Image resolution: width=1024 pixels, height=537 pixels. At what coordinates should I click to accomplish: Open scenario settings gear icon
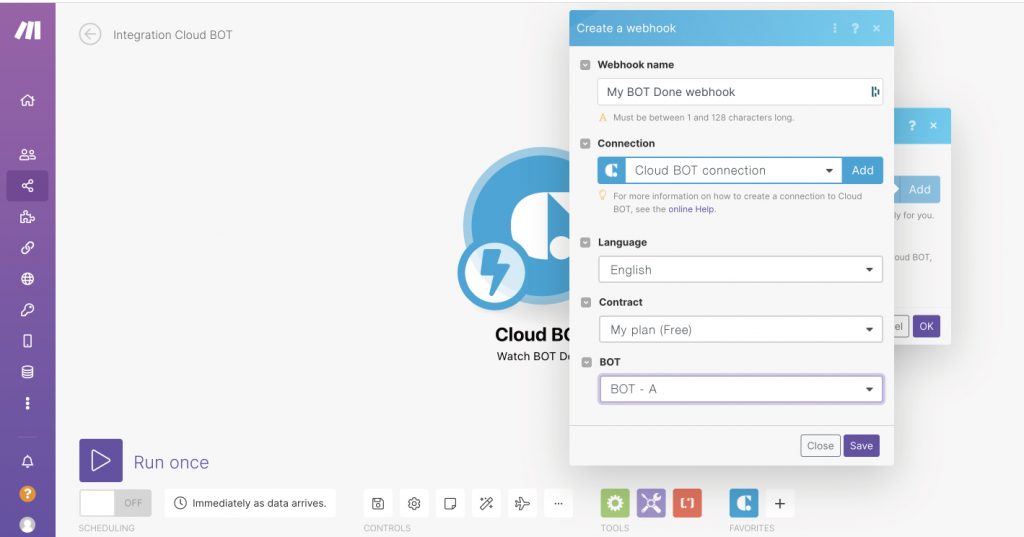[x=414, y=503]
